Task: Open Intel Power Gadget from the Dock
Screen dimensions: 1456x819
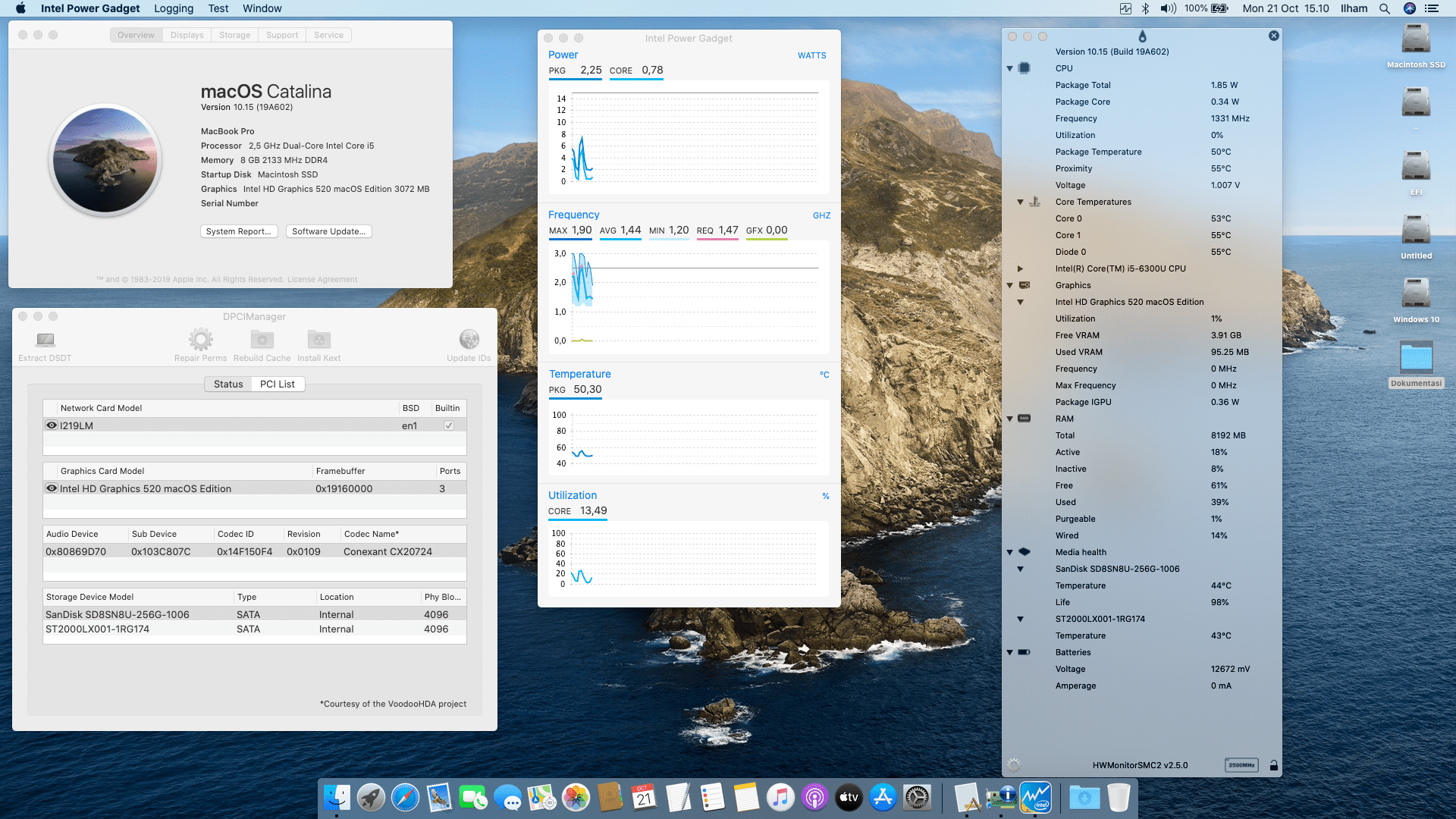Action: coord(1035,797)
